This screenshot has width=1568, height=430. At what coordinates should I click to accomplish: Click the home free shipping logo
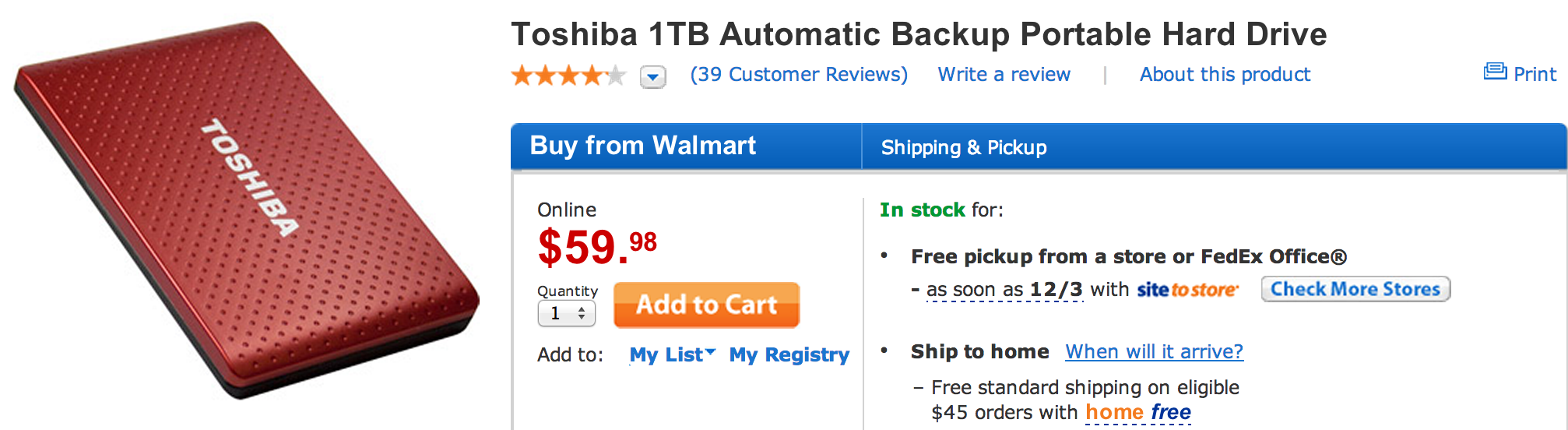pyautogui.click(x=1138, y=412)
